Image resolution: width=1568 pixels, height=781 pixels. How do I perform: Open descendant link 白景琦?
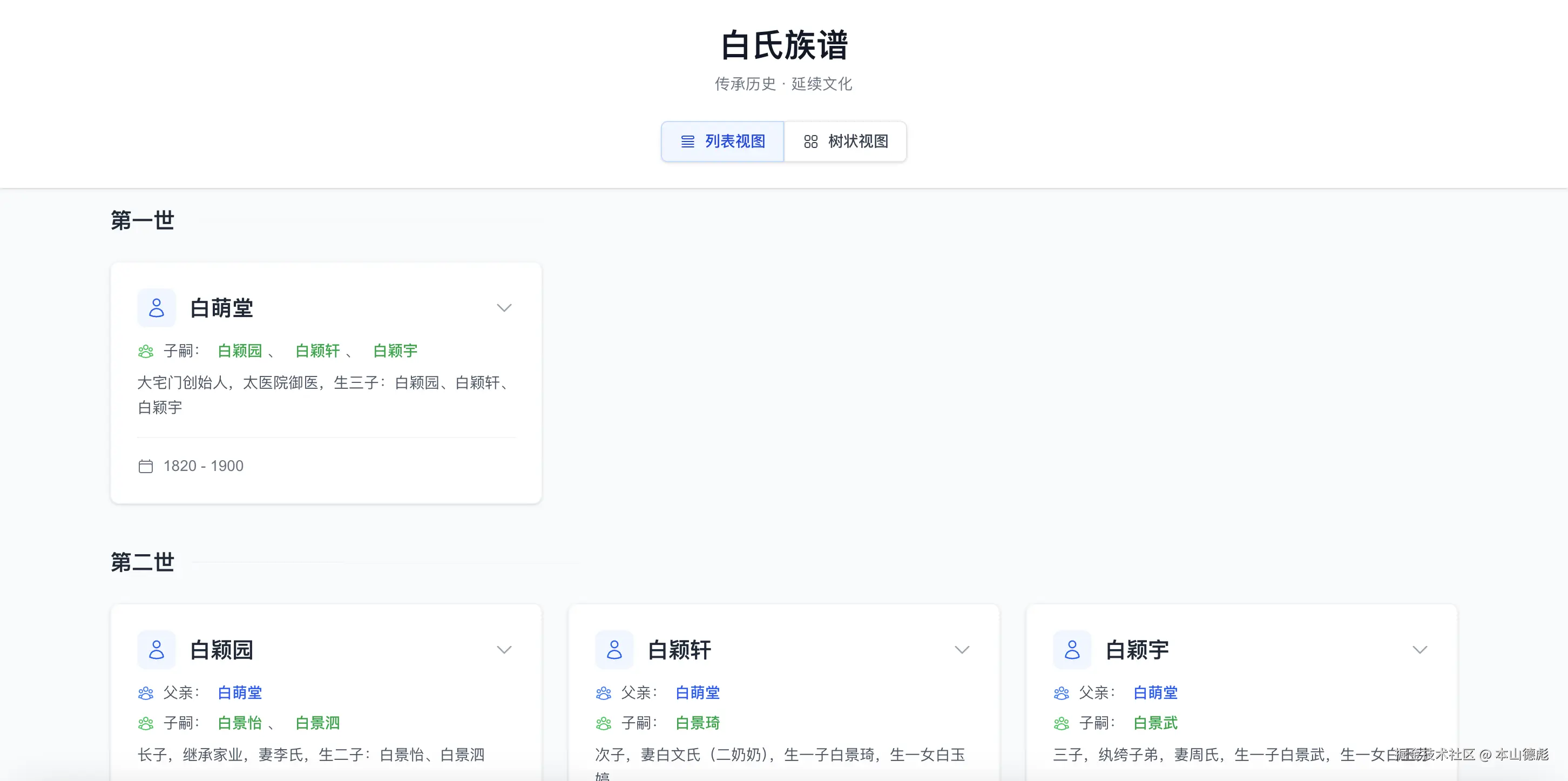(x=698, y=723)
